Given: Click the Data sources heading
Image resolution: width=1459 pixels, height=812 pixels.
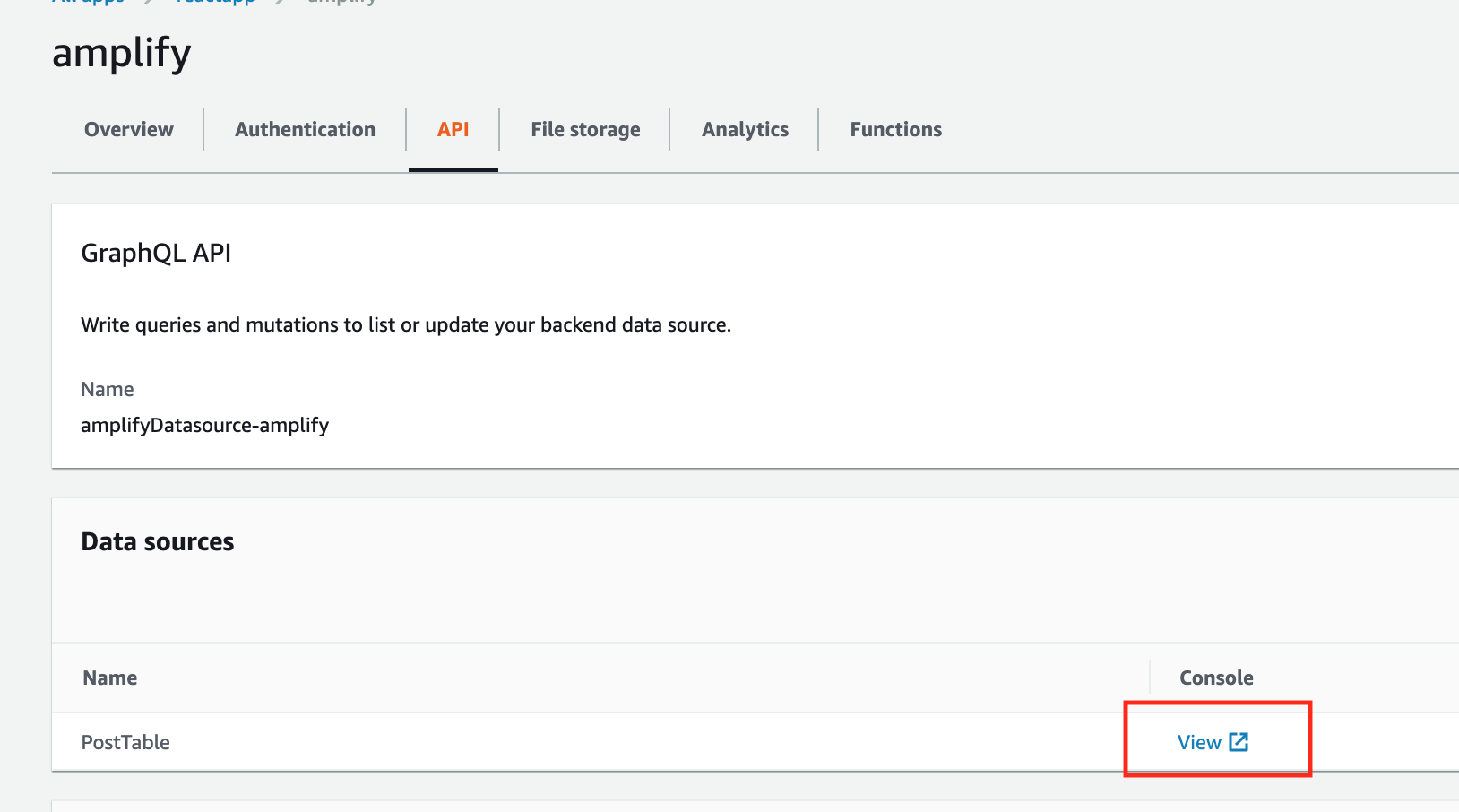Looking at the screenshot, I should pyautogui.click(x=158, y=541).
